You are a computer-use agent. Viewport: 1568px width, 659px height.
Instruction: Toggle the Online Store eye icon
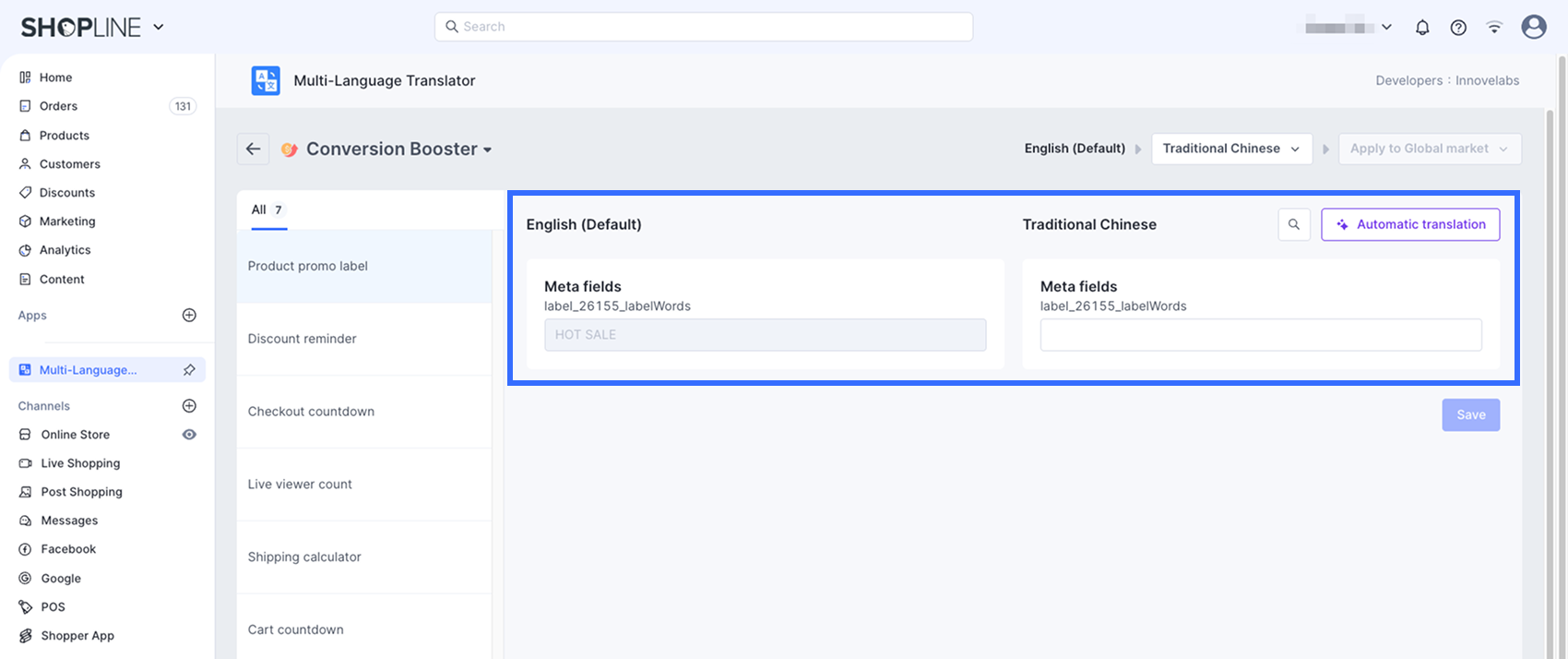click(x=189, y=435)
